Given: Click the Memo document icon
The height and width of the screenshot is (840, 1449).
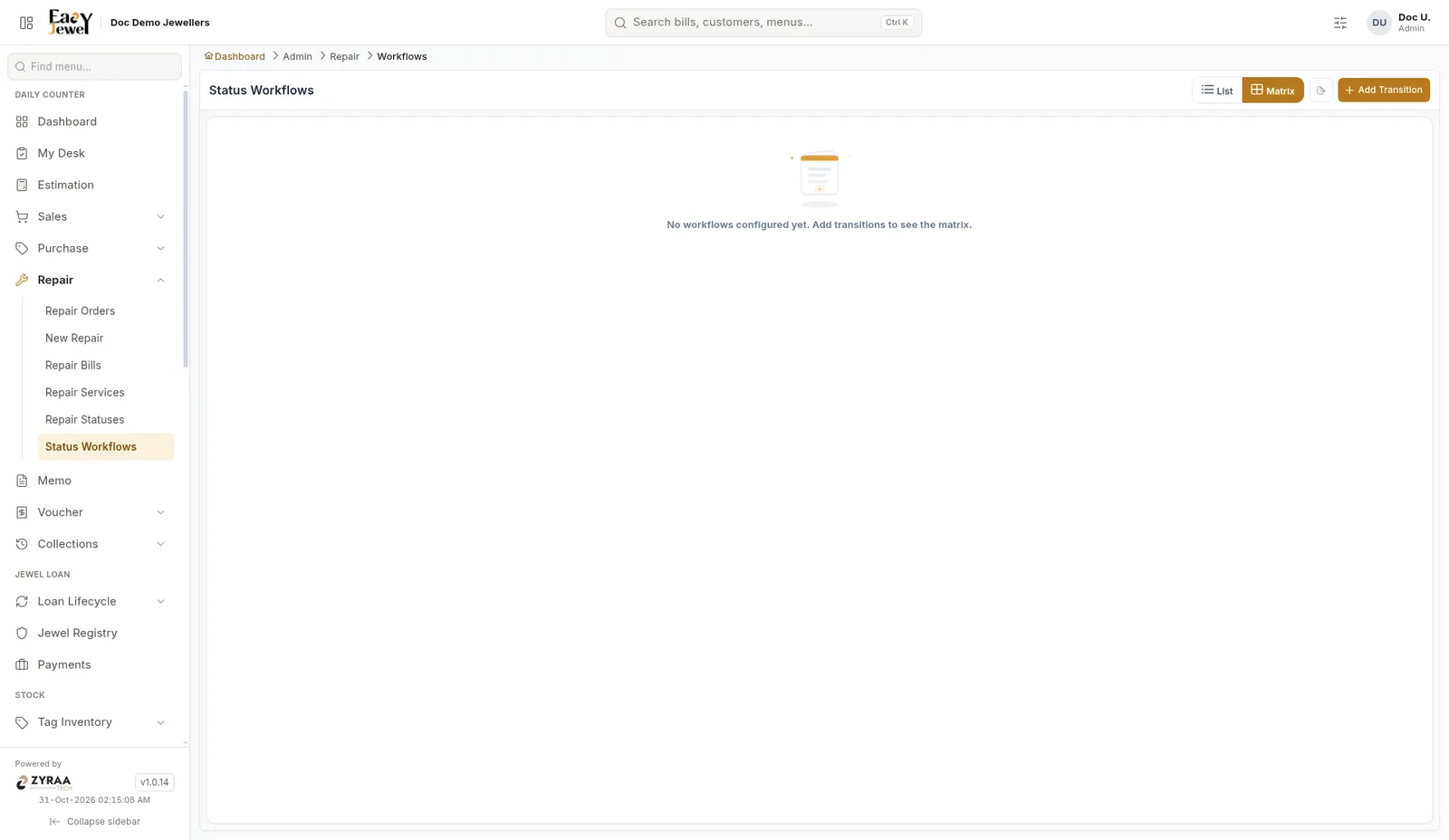Looking at the screenshot, I should point(22,481).
